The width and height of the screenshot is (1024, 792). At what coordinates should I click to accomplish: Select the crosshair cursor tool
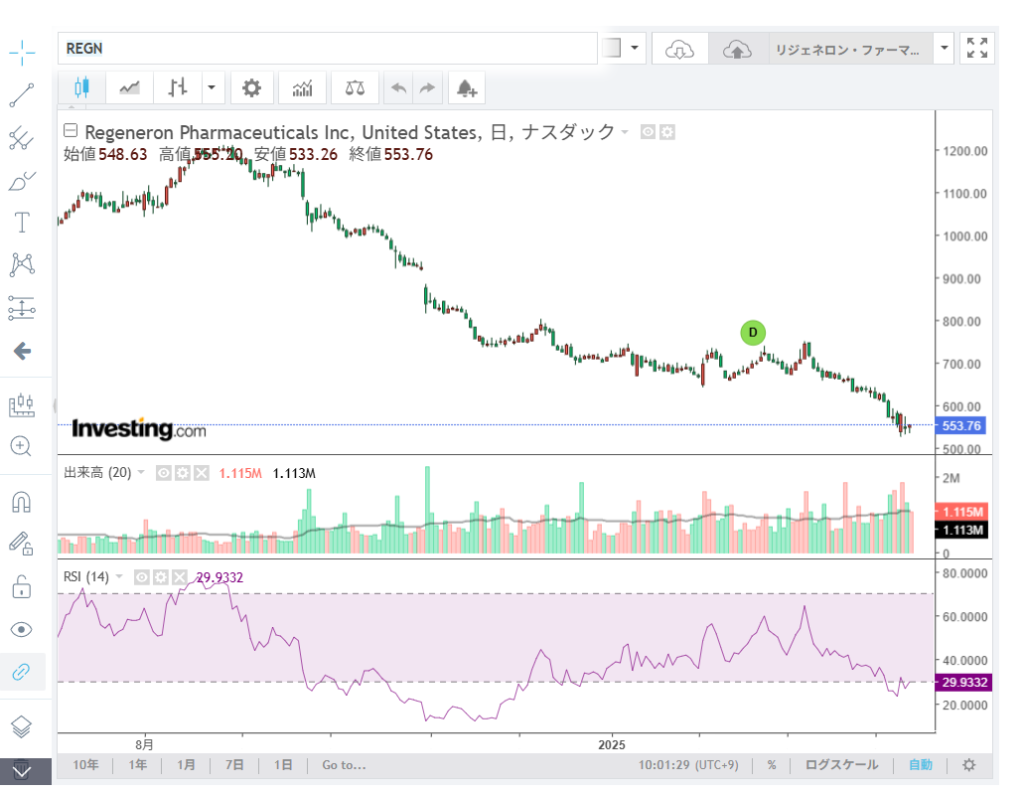point(22,52)
